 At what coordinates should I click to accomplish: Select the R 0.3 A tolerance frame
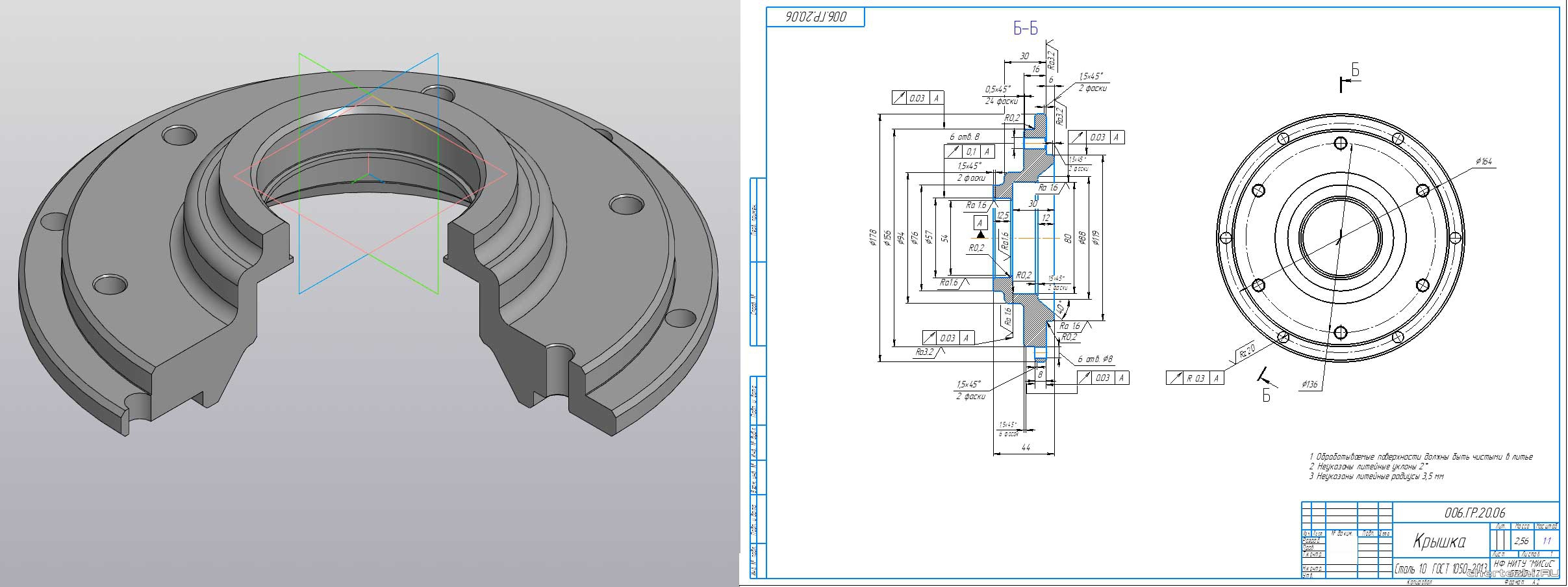click(1195, 378)
